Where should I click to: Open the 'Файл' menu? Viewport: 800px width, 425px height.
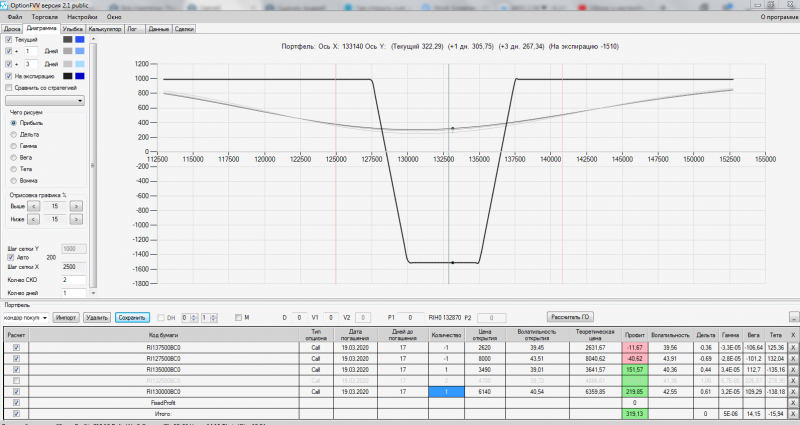(15, 17)
